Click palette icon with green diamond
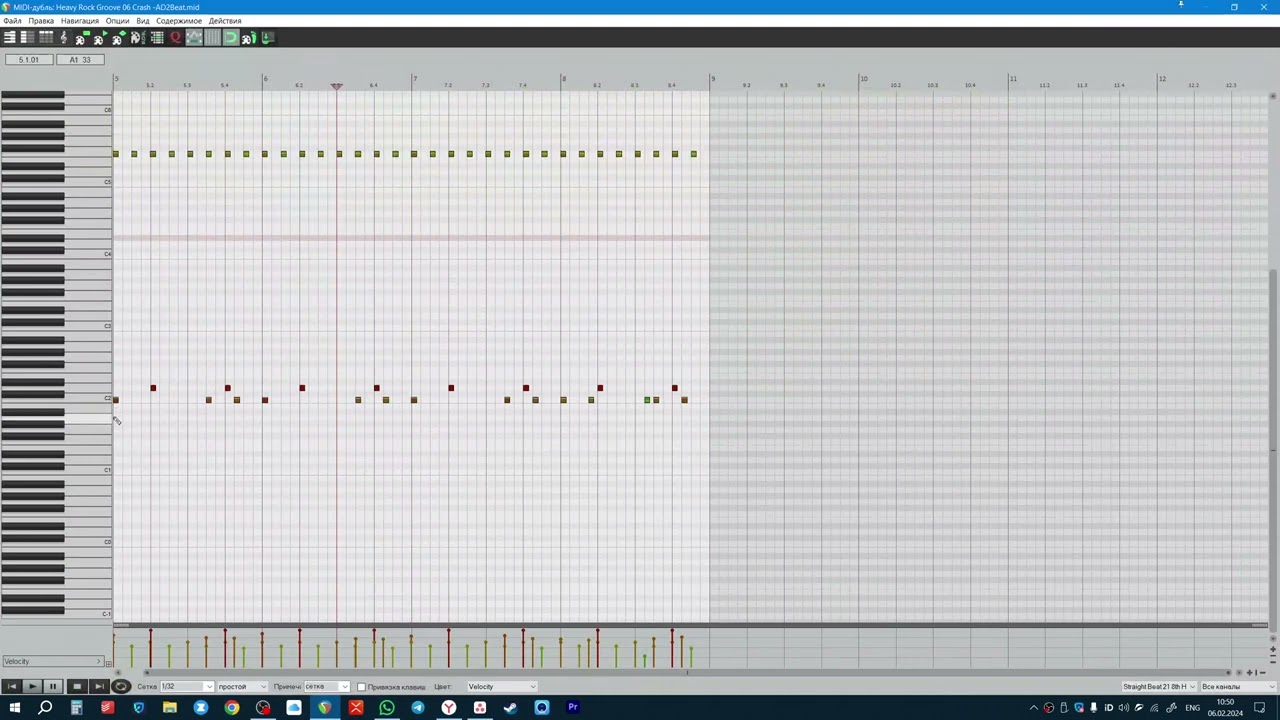 pos(119,38)
